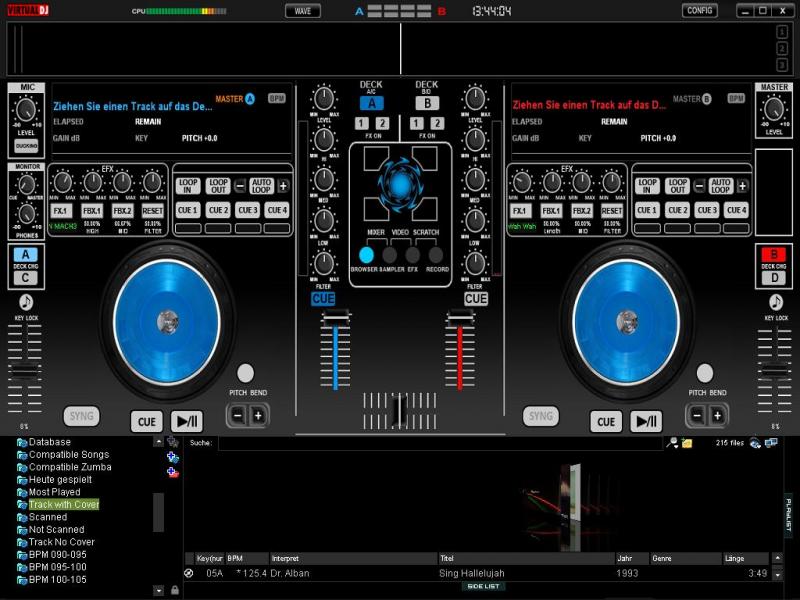Click the add virtual folder icon with blue plus
800x600 pixels.
(172, 457)
